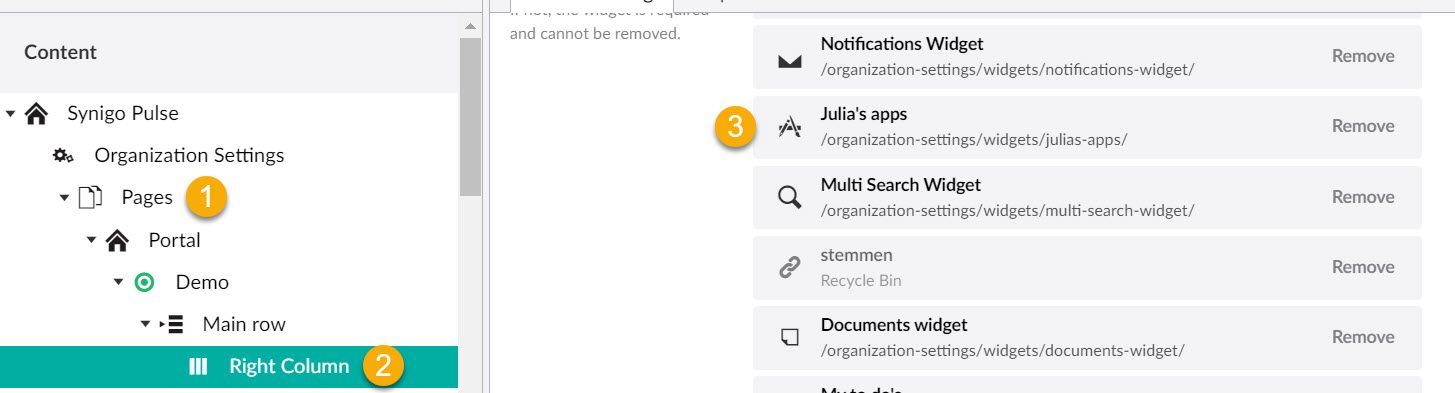Select Main row in the tree
This screenshot has height=393, width=1455.
pyautogui.click(x=244, y=324)
